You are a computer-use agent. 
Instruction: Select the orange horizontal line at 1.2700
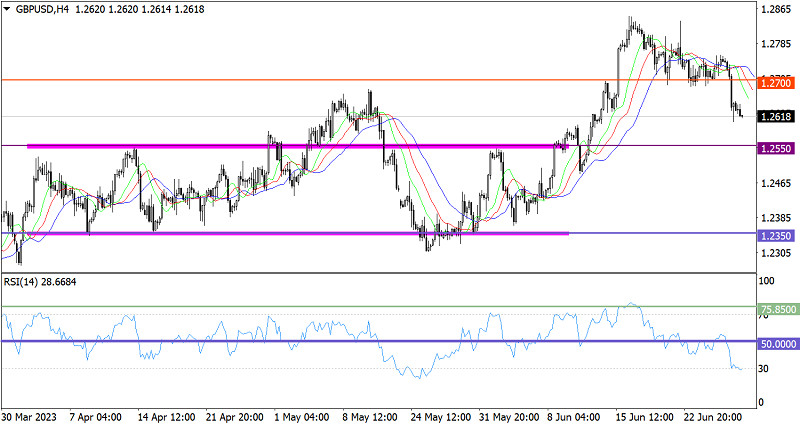coord(300,80)
